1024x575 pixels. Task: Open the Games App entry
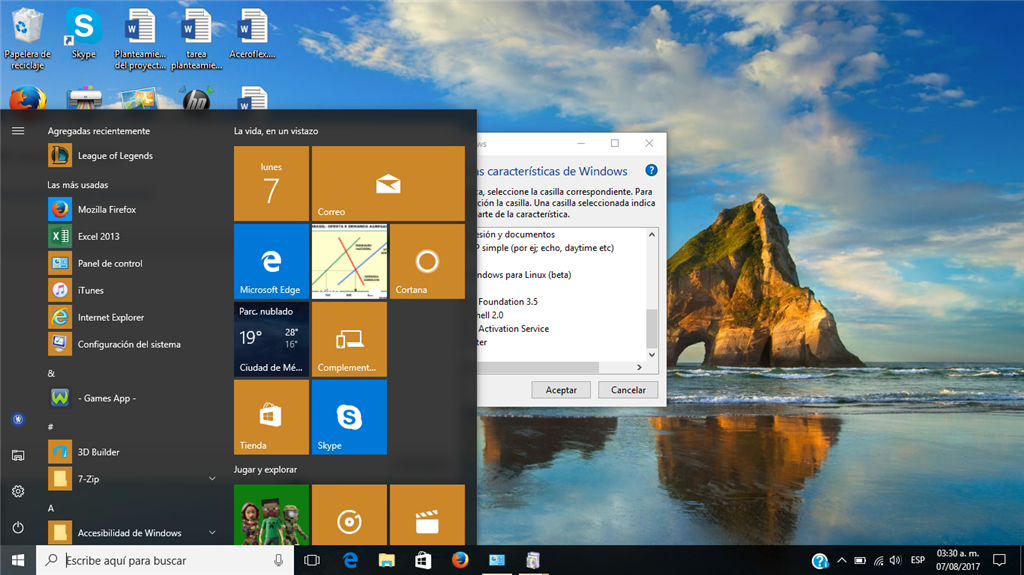pos(131,398)
